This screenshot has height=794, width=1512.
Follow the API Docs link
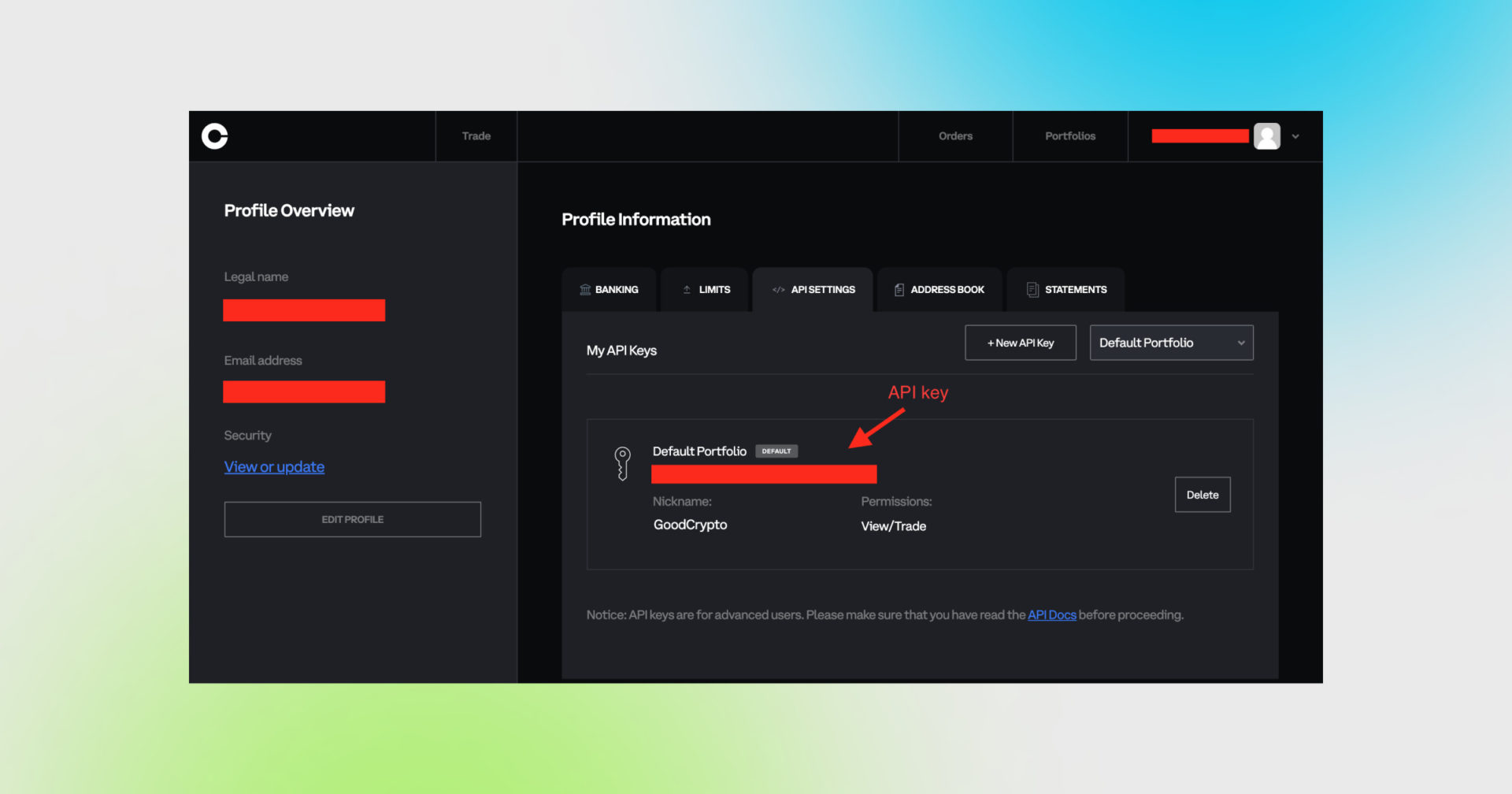pos(1051,615)
